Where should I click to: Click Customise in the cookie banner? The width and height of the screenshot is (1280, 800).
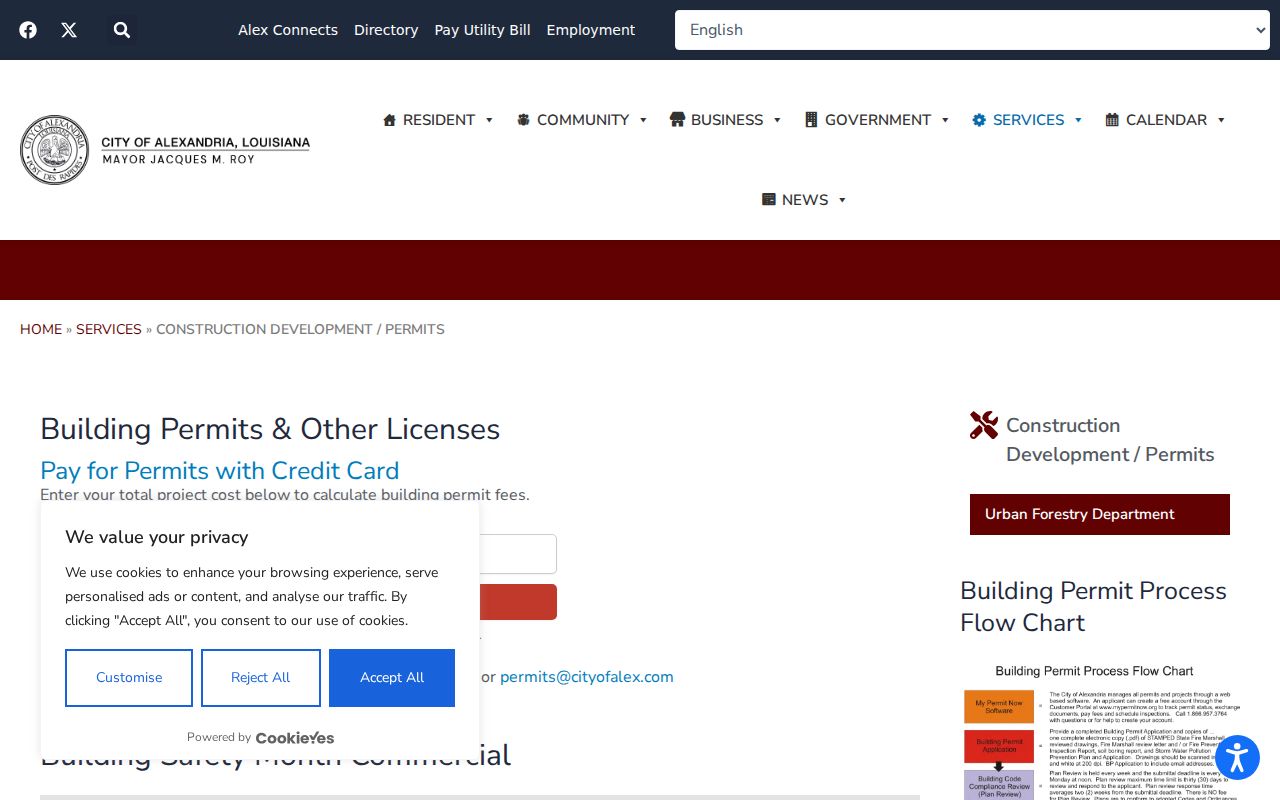[x=129, y=678]
